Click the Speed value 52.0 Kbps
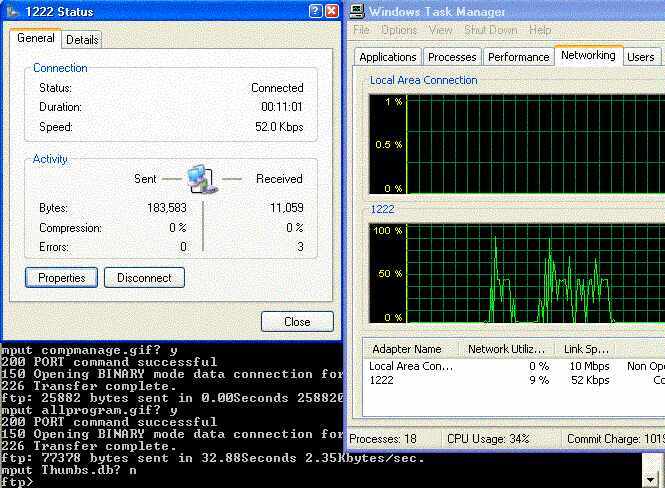This screenshot has height=488, width=665. (279, 127)
